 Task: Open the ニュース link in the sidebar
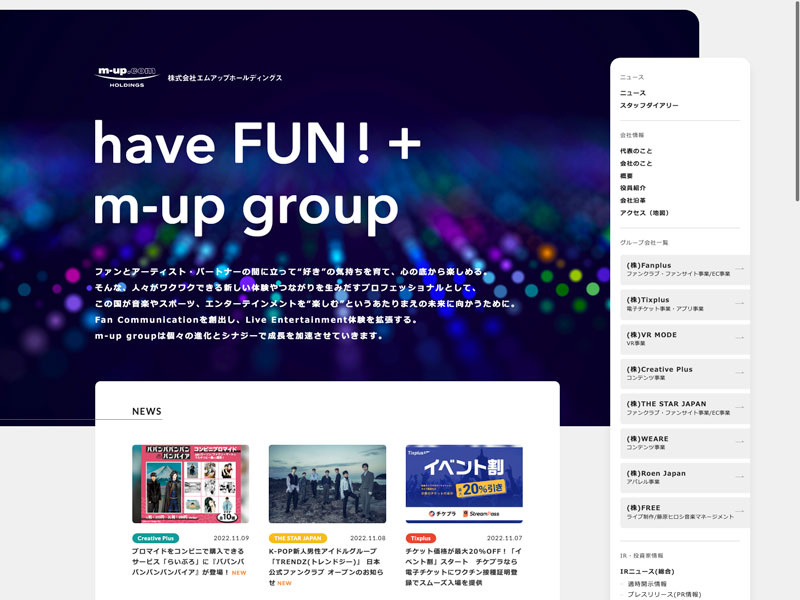pos(633,93)
